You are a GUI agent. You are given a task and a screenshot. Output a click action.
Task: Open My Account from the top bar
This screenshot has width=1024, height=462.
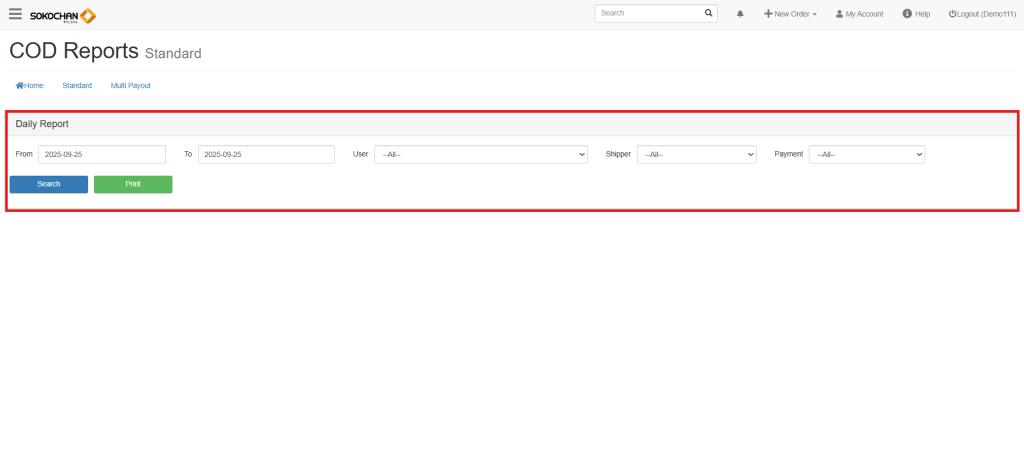pos(859,14)
